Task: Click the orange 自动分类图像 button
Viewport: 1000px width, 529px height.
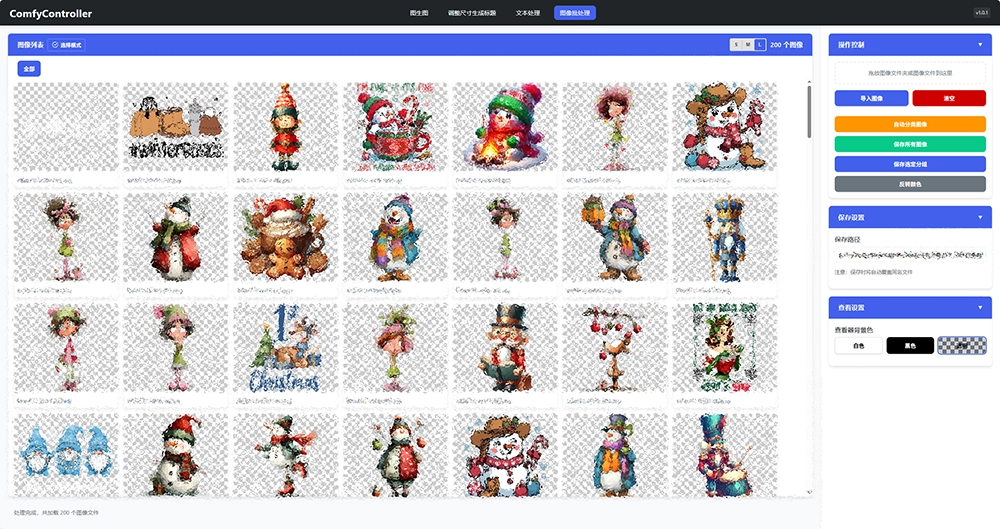Action: pyautogui.click(x=909, y=124)
